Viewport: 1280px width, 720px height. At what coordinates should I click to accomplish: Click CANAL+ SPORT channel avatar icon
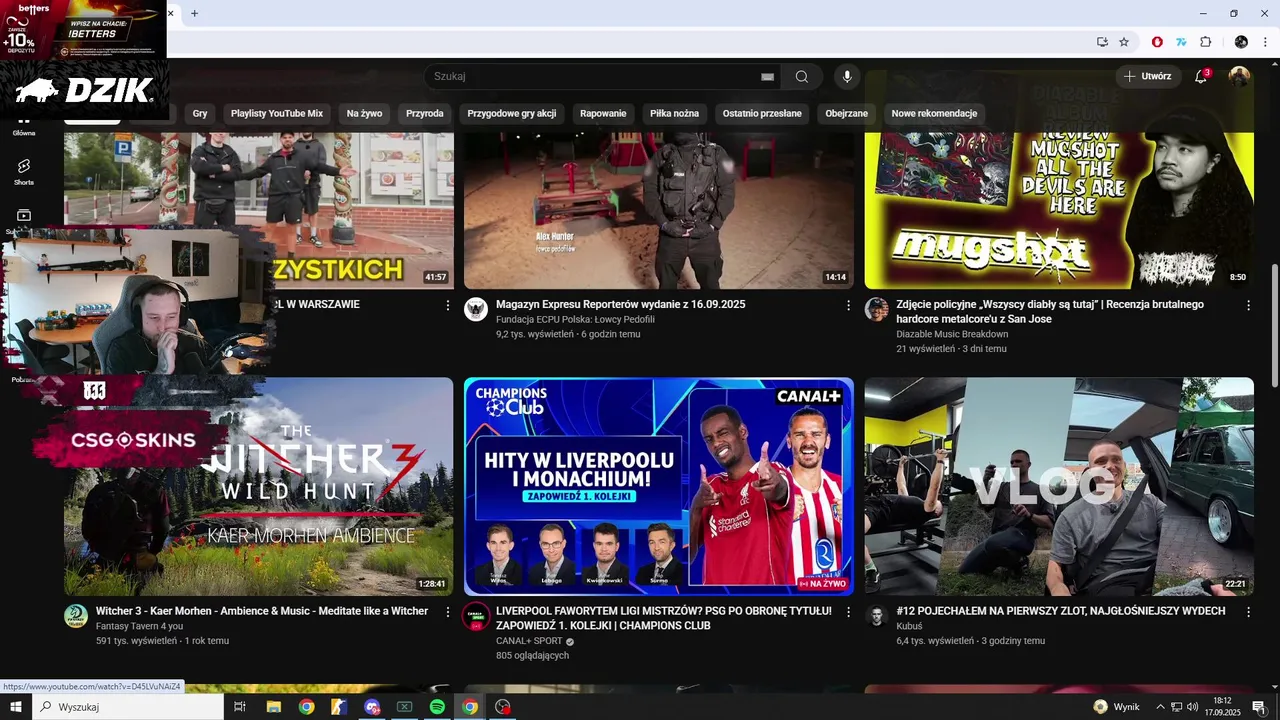(476, 616)
